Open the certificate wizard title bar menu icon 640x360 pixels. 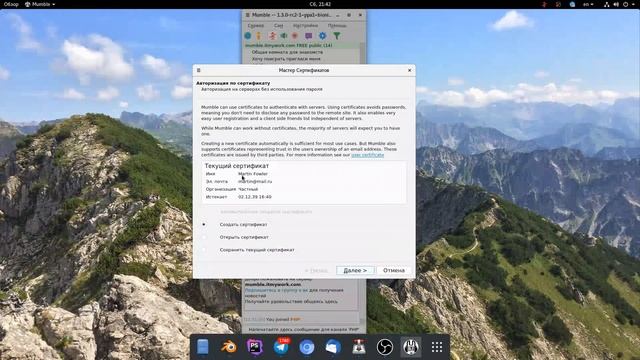click(x=199, y=70)
